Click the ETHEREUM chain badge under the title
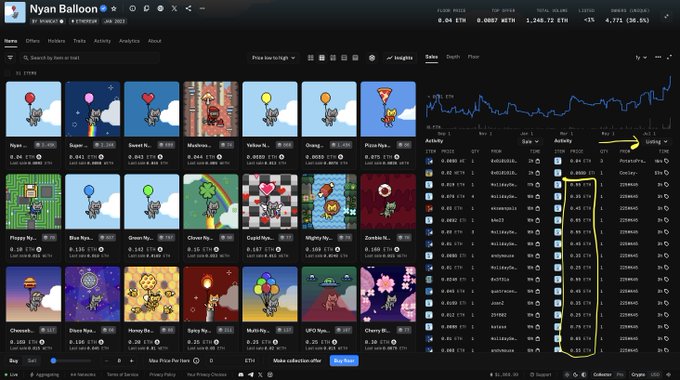 pyautogui.click(x=84, y=21)
